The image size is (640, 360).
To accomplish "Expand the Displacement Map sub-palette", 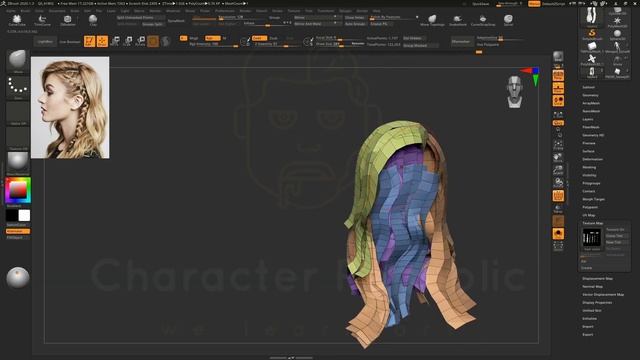I will coord(598,278).
